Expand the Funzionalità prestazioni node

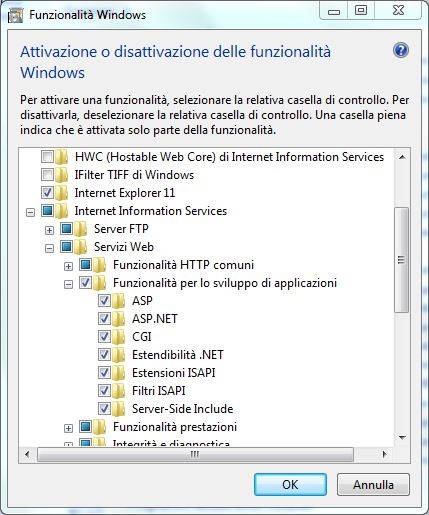click(68, 428)
